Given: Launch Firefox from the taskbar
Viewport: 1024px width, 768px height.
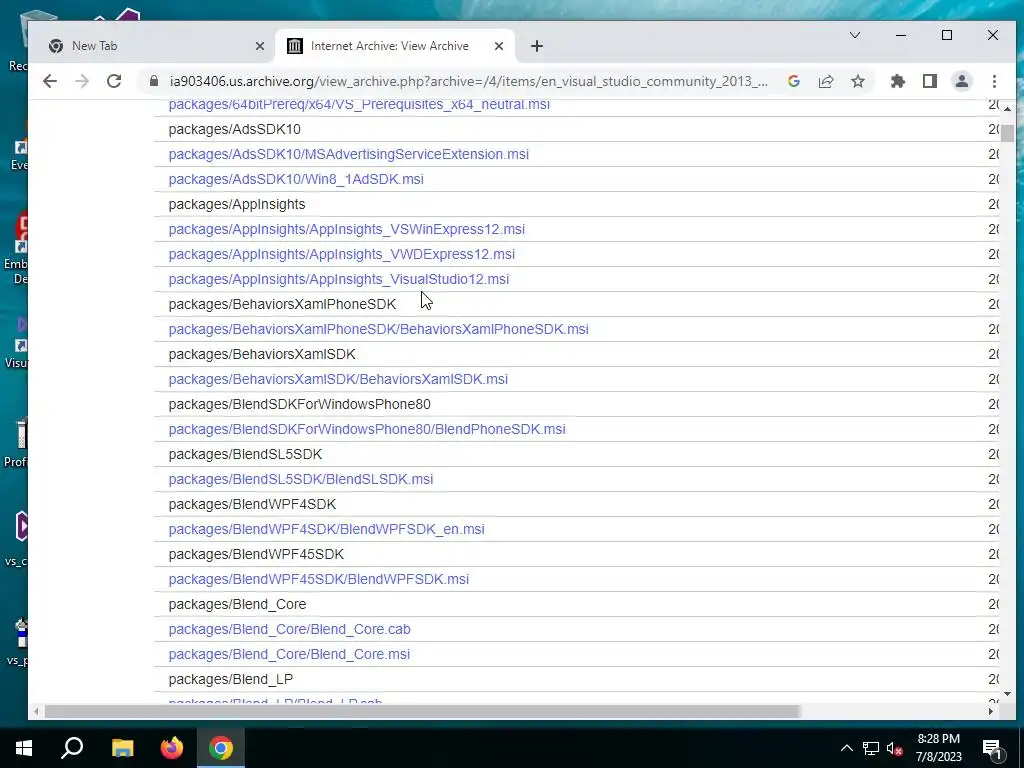Looking at the screenshot, I should (x=172, y=748).
